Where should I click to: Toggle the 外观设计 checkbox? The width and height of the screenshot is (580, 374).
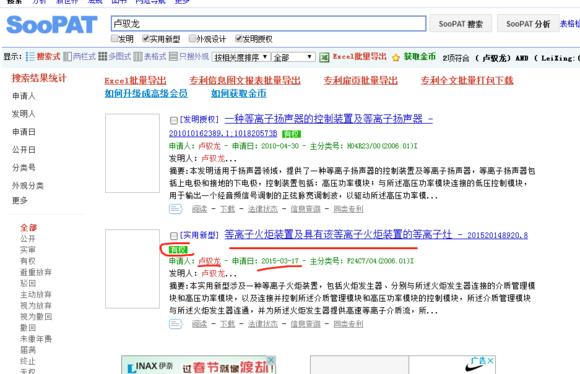[192, 38]
